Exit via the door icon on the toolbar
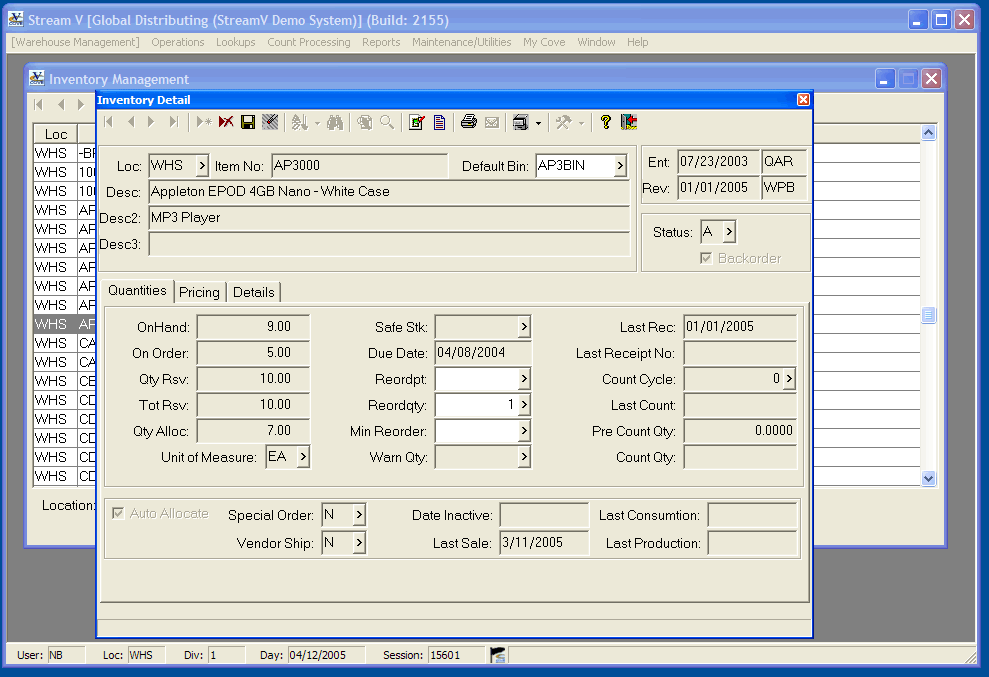Viewport: 989px width, 677px height. (628, 122)
